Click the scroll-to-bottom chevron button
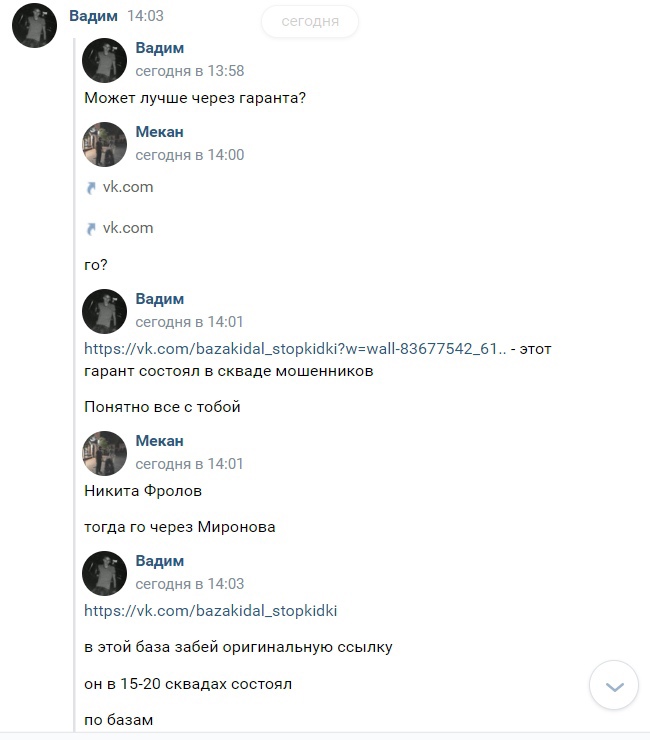 (615, 686)
